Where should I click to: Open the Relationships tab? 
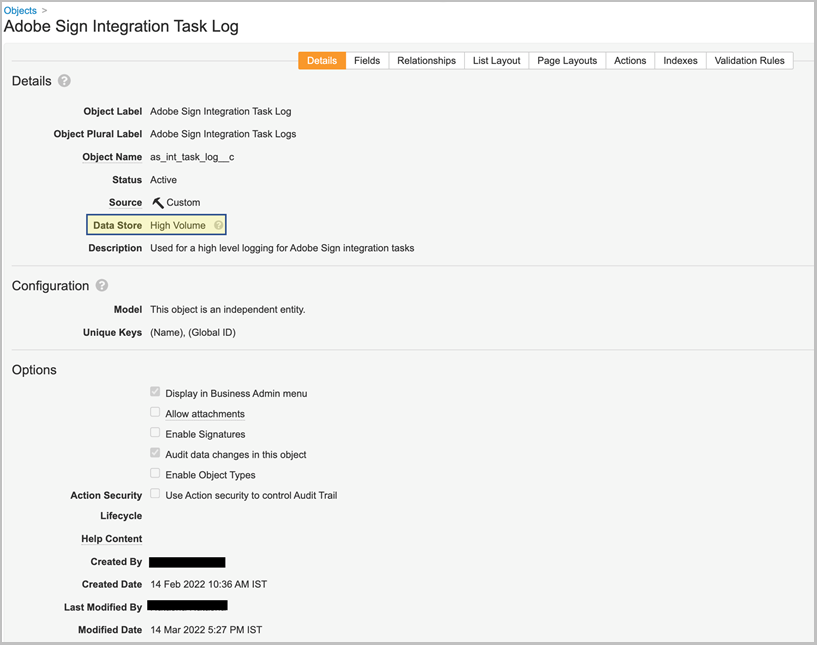tap(426, 60)
